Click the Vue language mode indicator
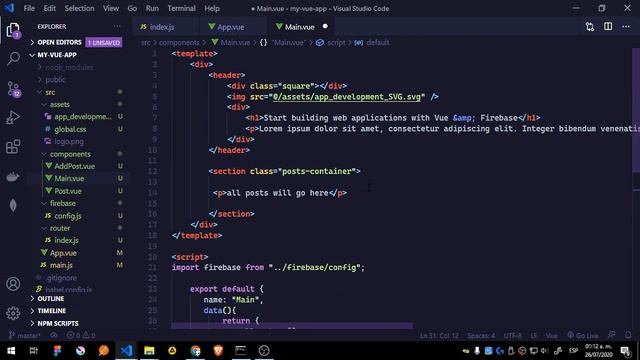 pos(551,336)
